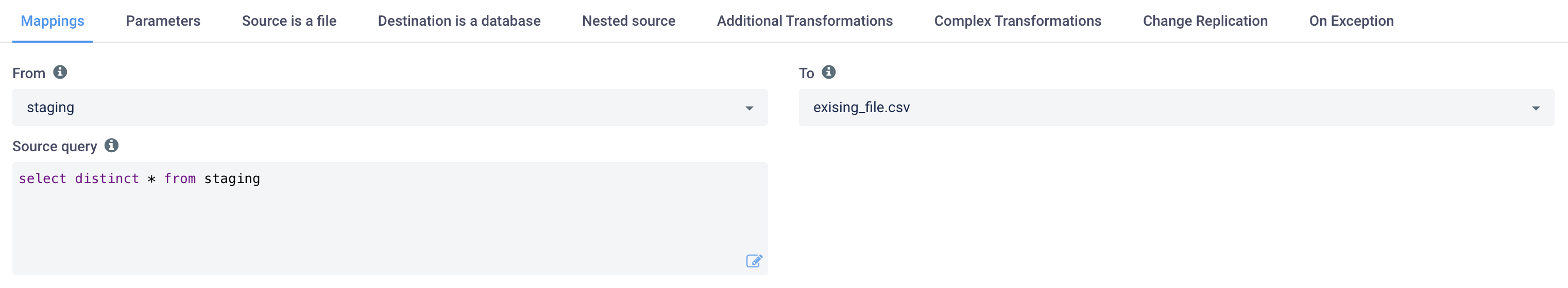Image resolution: width=1568 pixels, height=288 pixels.
Task: Expand the From dropdown arrow
Action: [x=749, y=108]
